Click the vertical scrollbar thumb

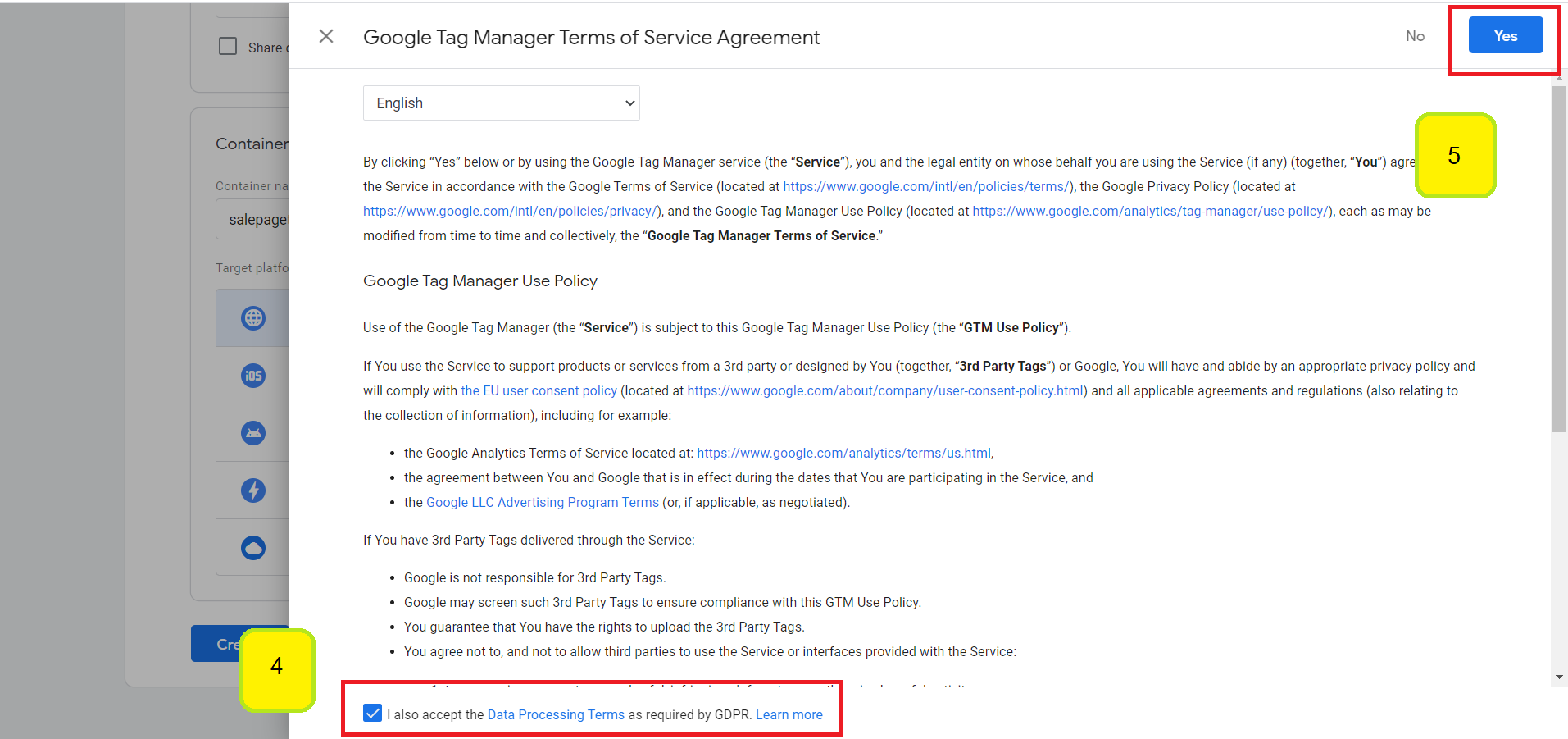1559,258
